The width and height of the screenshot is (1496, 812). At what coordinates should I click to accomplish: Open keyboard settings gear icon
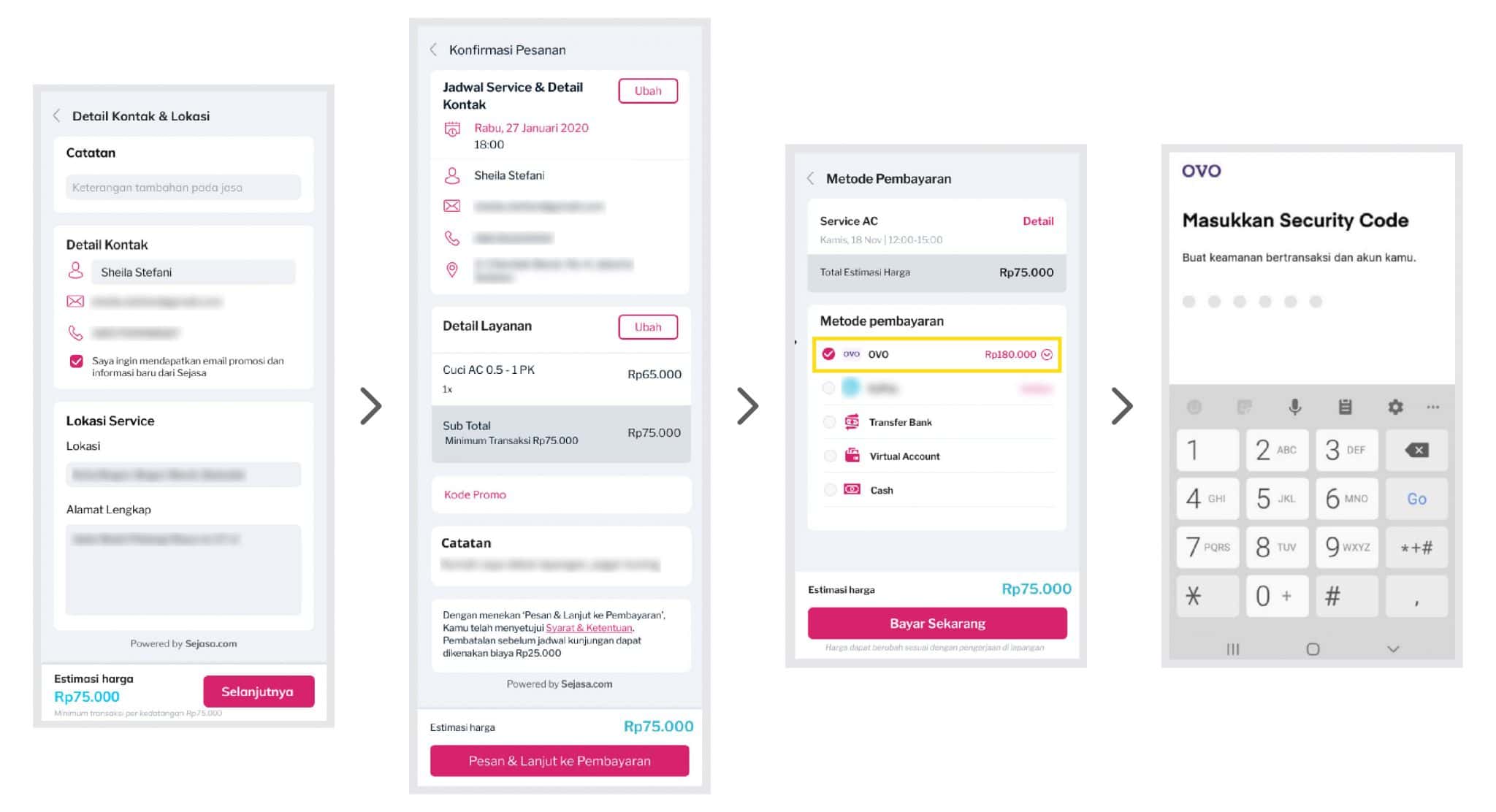(x=1395, y=407)
